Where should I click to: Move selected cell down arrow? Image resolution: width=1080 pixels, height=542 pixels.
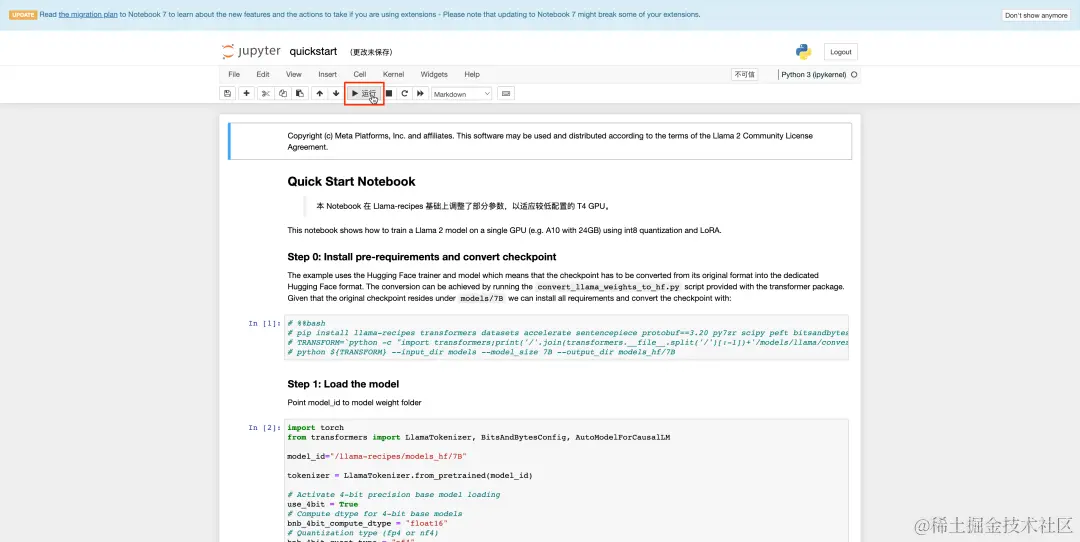coord(336,94)
